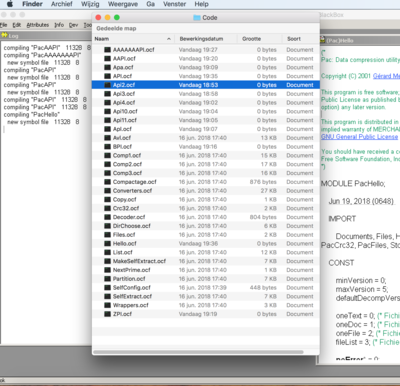Select the MakeSelfExtract.ocf file name
Screen dimensions: 400x386
pos(139,261)
